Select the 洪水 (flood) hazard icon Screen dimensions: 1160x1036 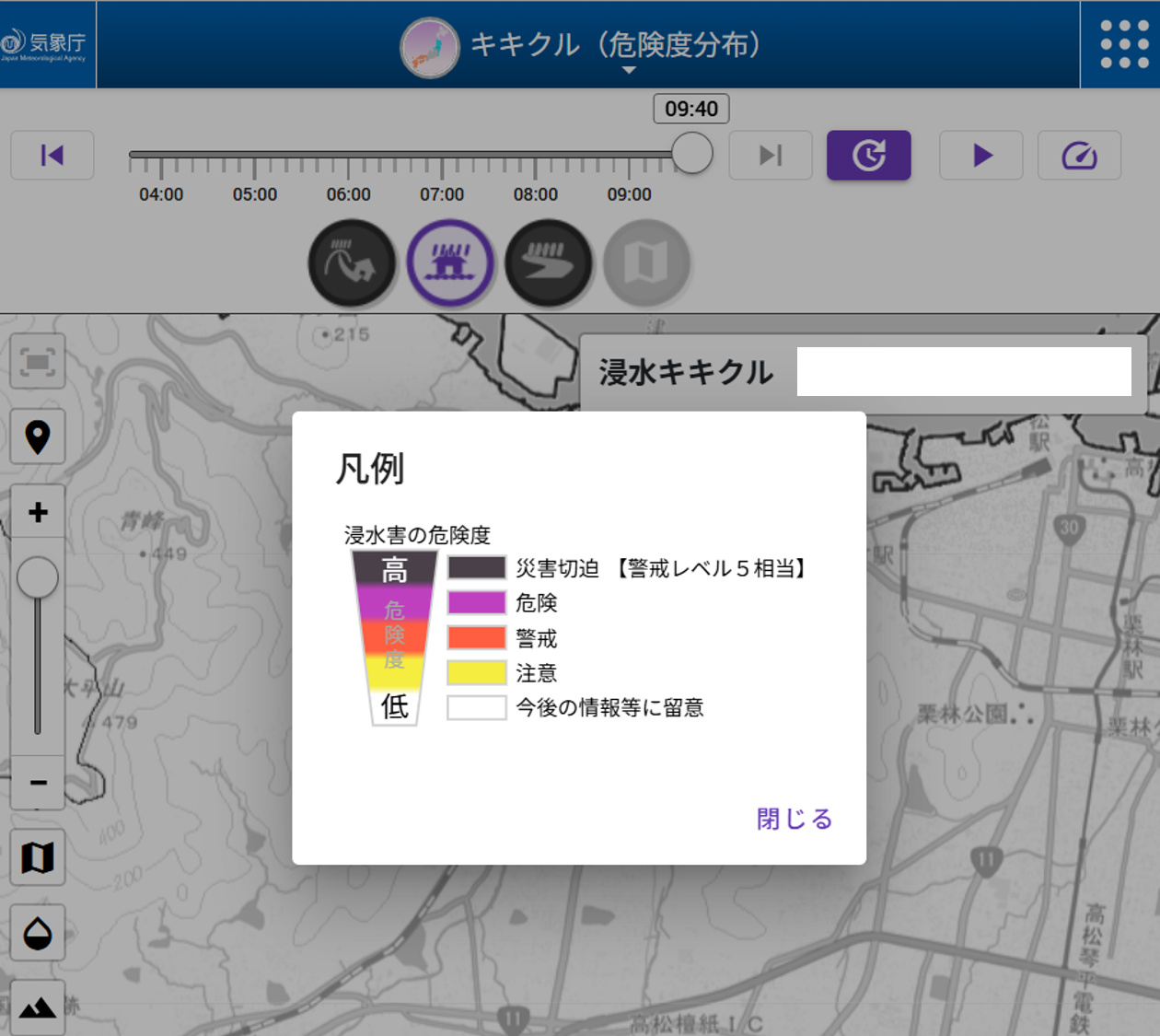point(550,262)
